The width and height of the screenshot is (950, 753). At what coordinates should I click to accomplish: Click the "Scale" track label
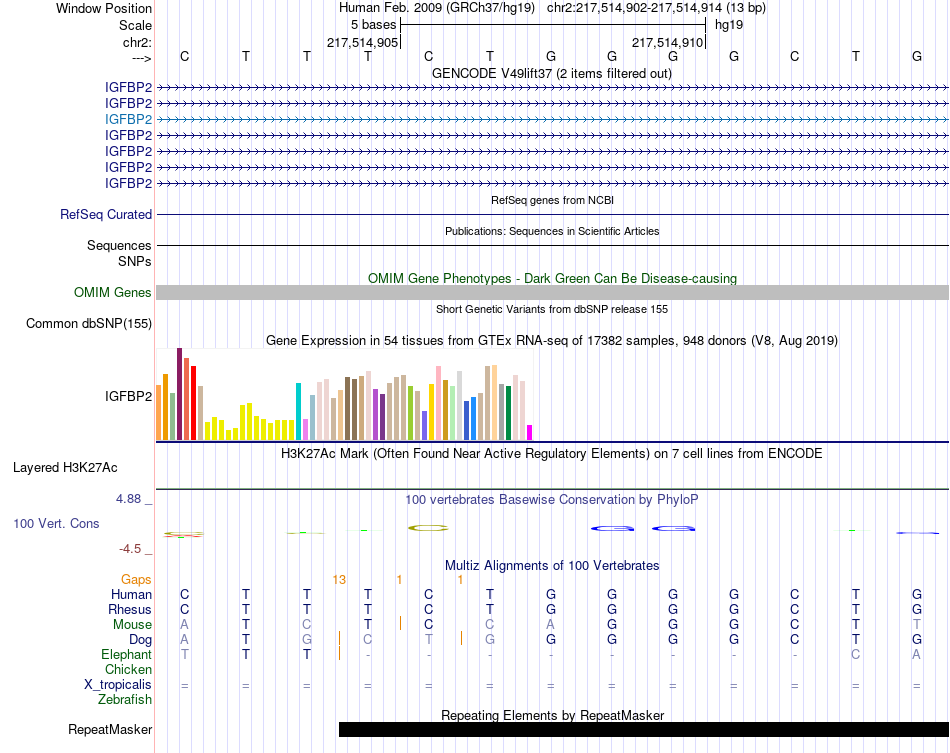coord(135,25)
